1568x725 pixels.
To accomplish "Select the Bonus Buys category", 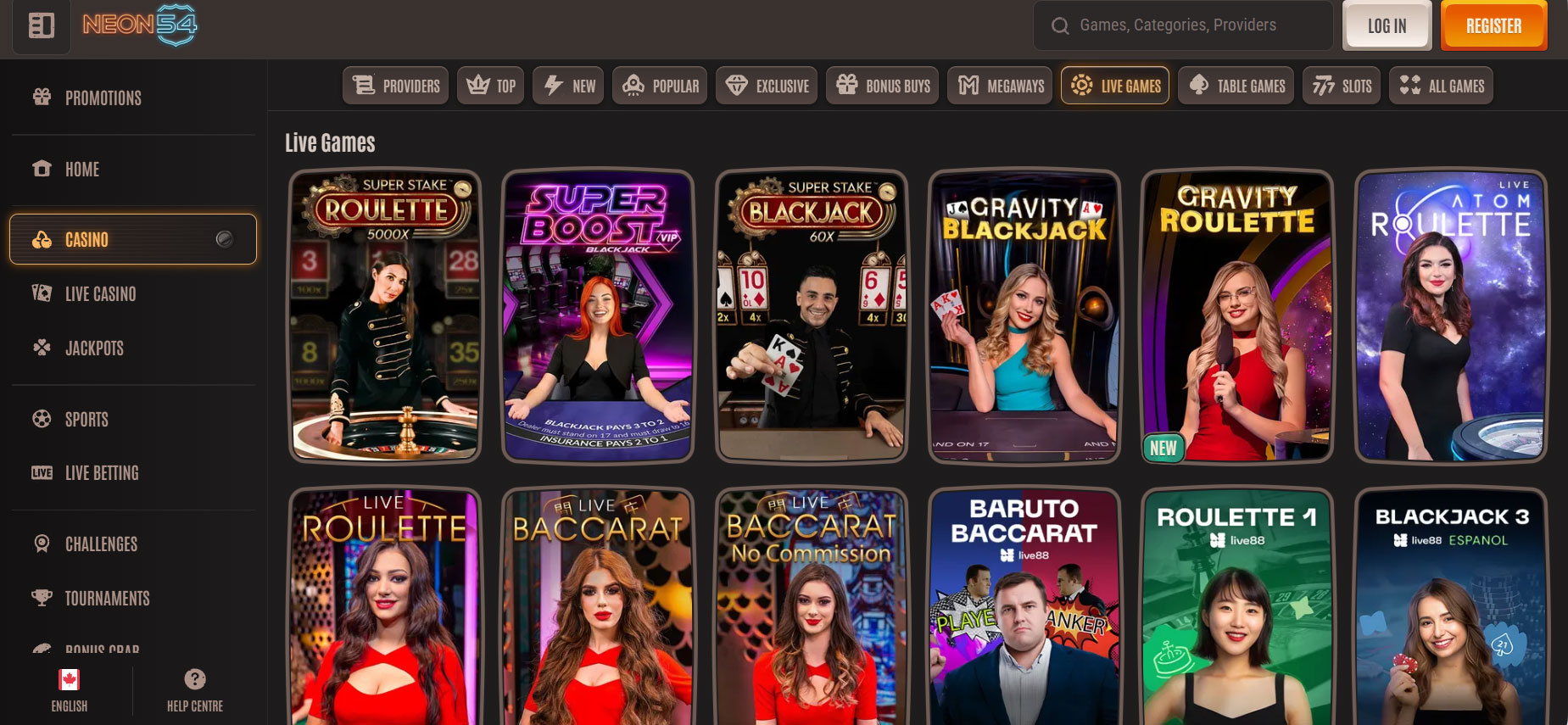I will pos(883,86).
